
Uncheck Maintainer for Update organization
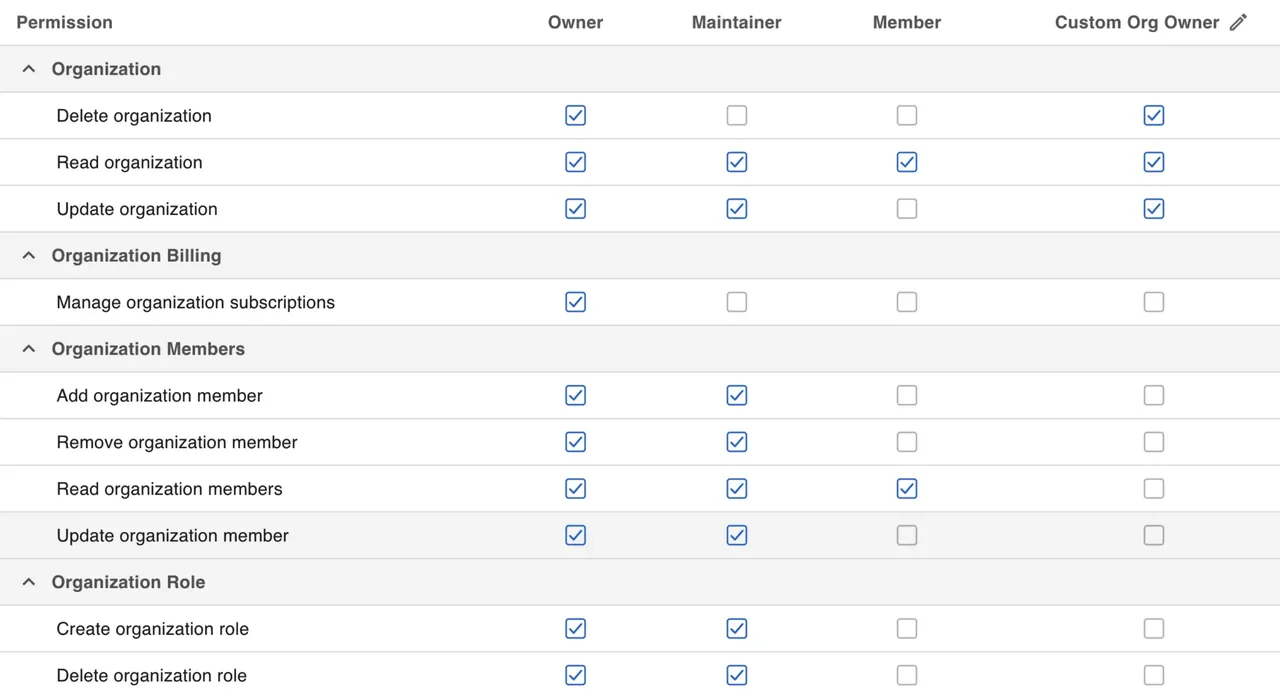click(x=737, y=209)
